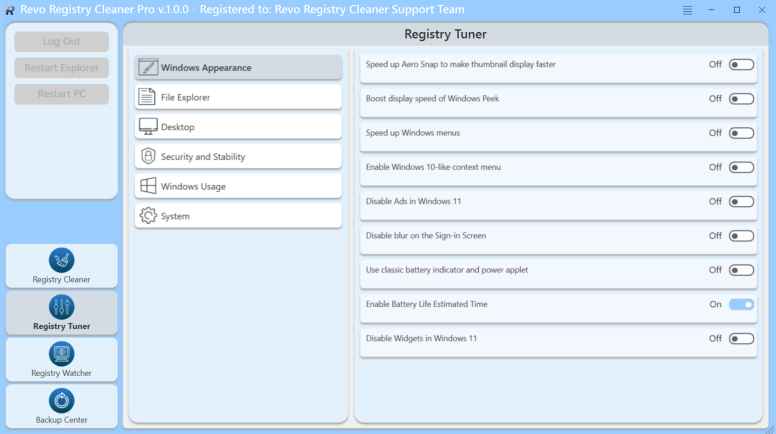Click the Registry Tuner sliders icon

(61, 307)
